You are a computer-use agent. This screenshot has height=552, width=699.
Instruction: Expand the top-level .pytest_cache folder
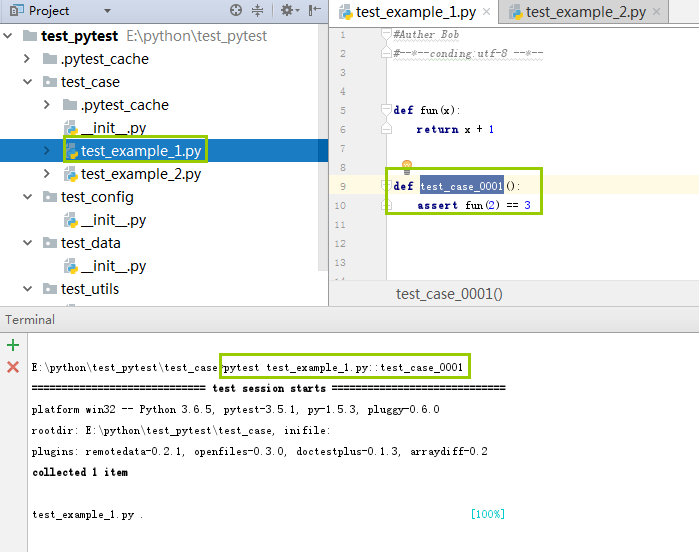(27, 59)
